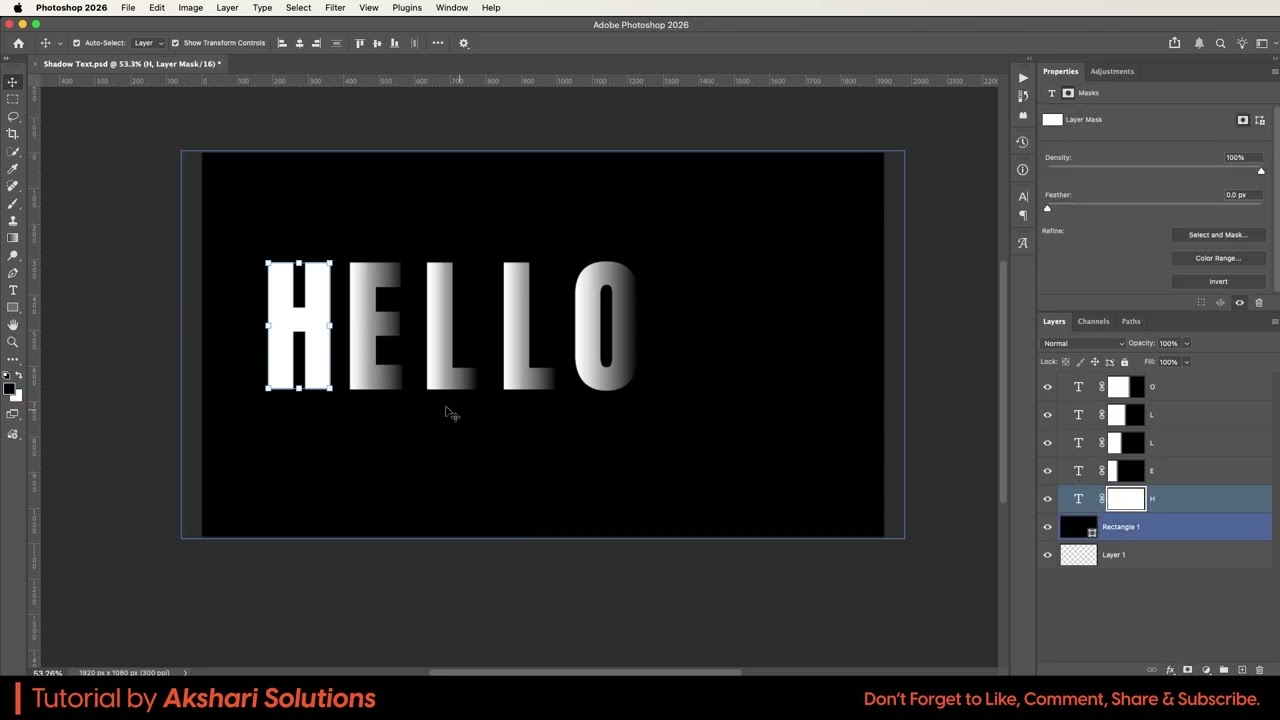Swap foreground and background colors
The image size is (1280, 720).
pyautogui.click(x=19, y=376)
